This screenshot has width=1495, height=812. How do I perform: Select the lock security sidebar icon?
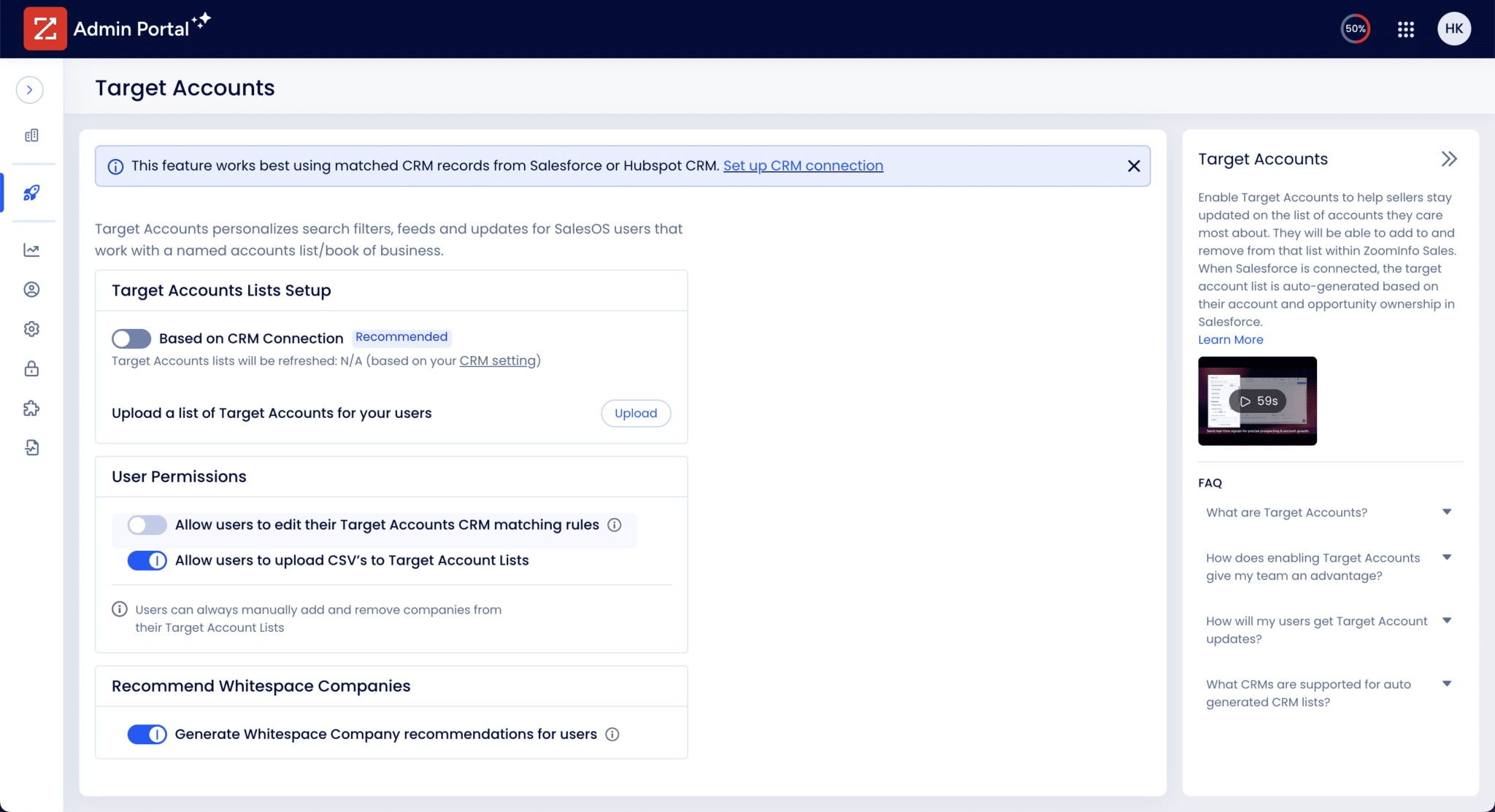[x=31, y=368]
